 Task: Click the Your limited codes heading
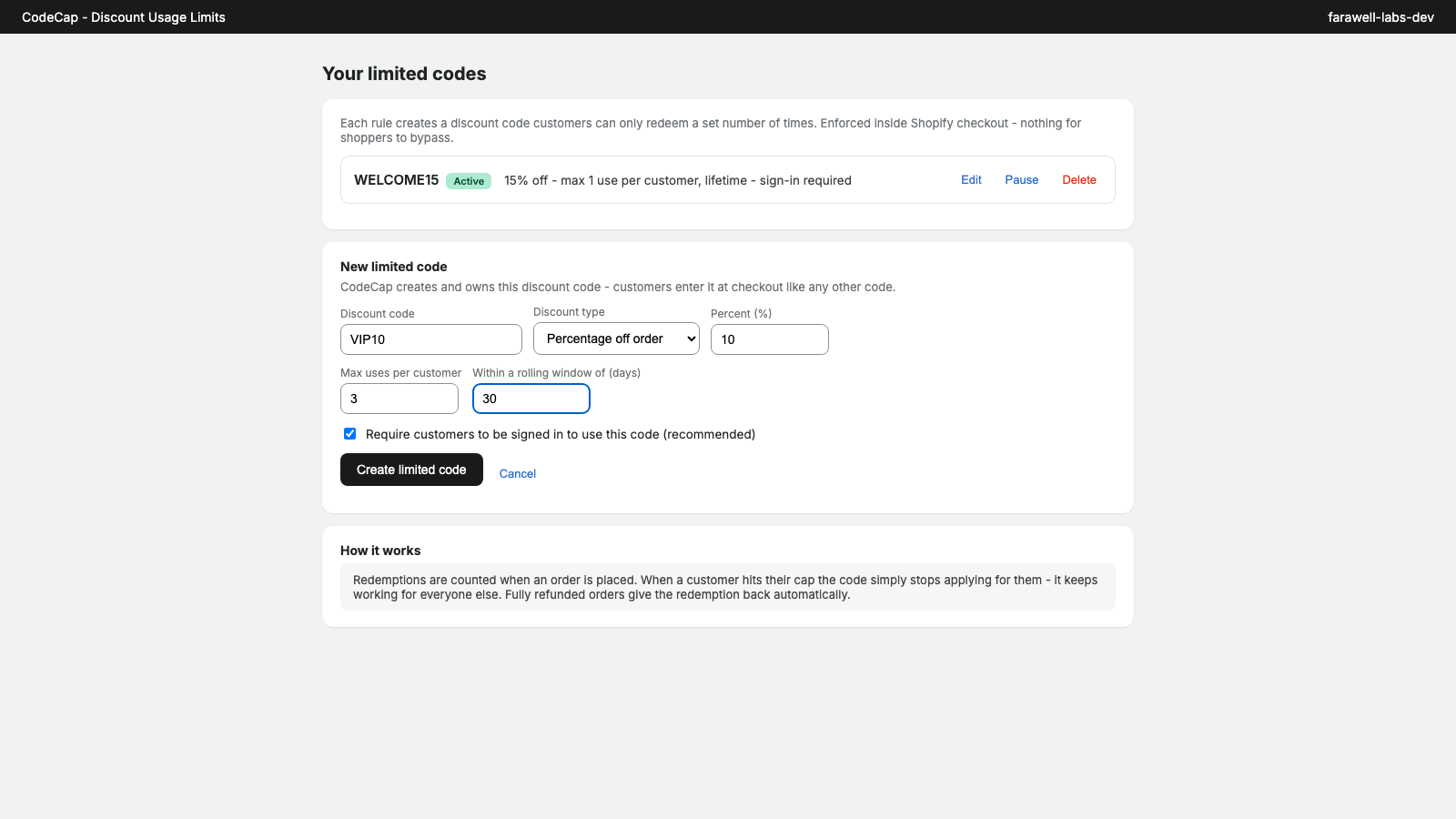coord(404,74)
